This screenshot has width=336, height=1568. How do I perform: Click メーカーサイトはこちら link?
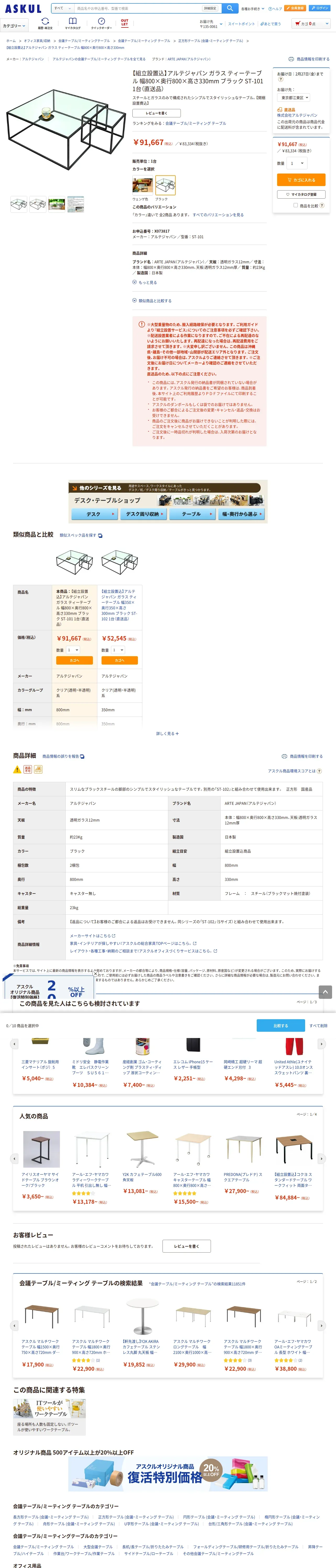[93, 936]
